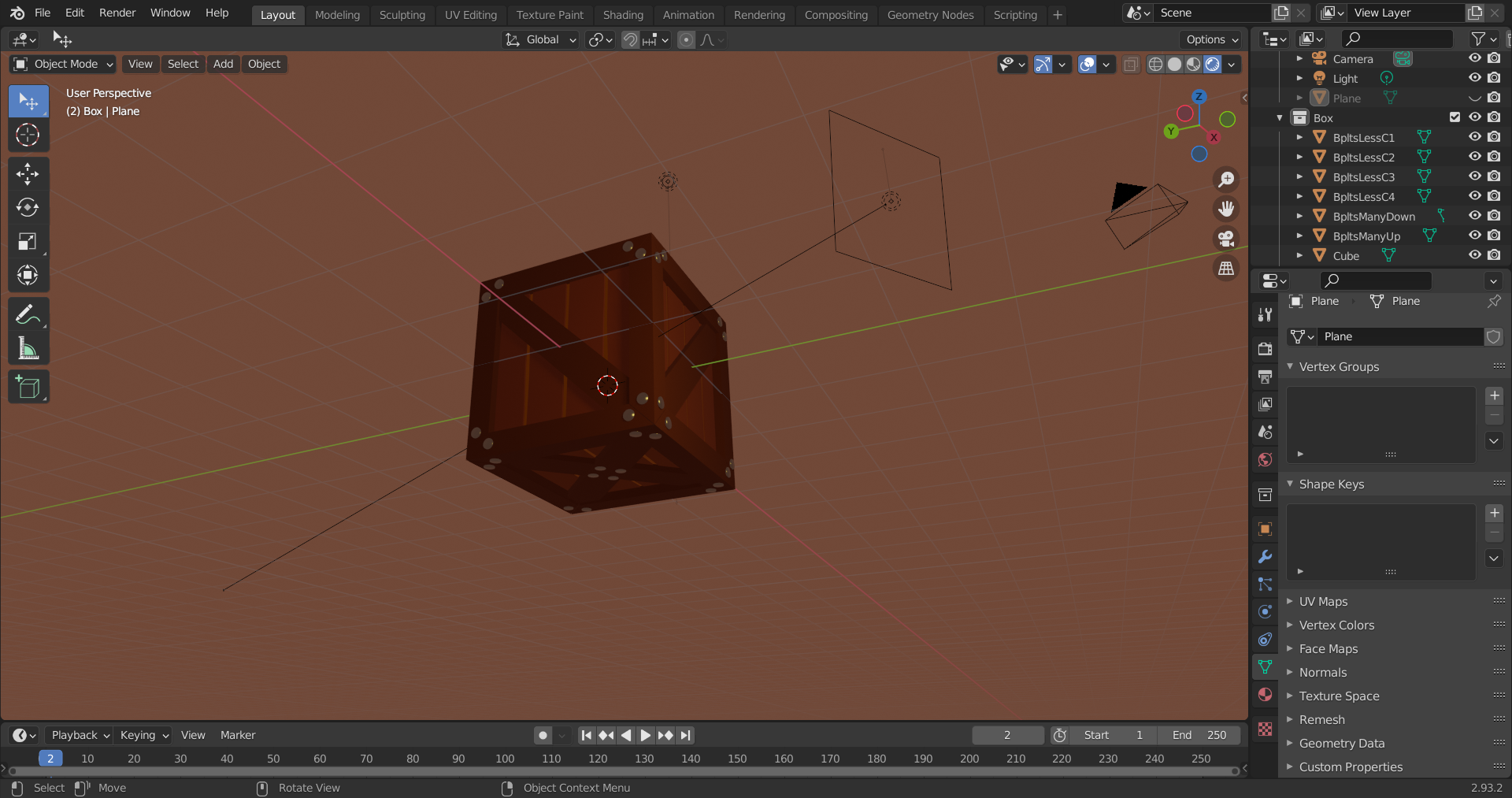1512x798 pixels.
Task: Click the End frame field
Action: pos(1199,735)
